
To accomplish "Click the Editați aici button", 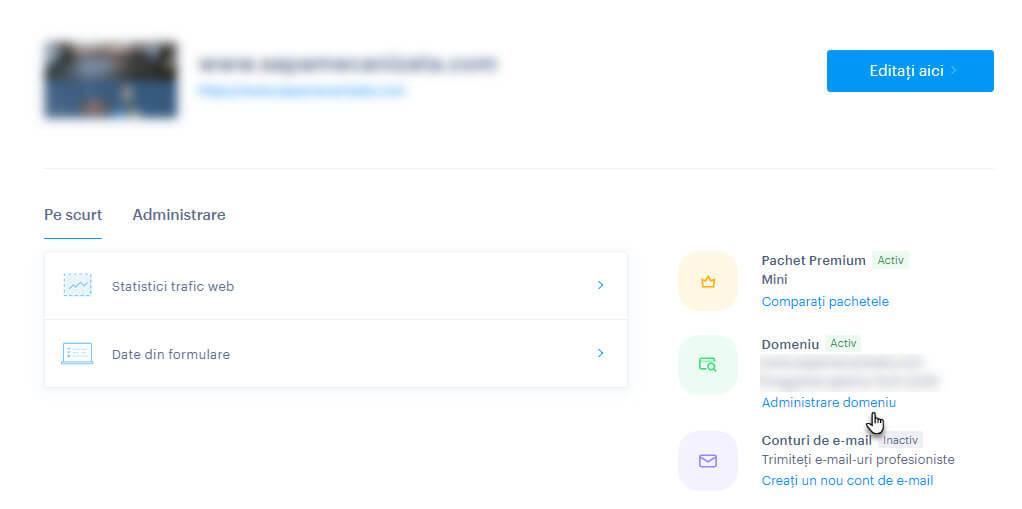I will point(910,70).
